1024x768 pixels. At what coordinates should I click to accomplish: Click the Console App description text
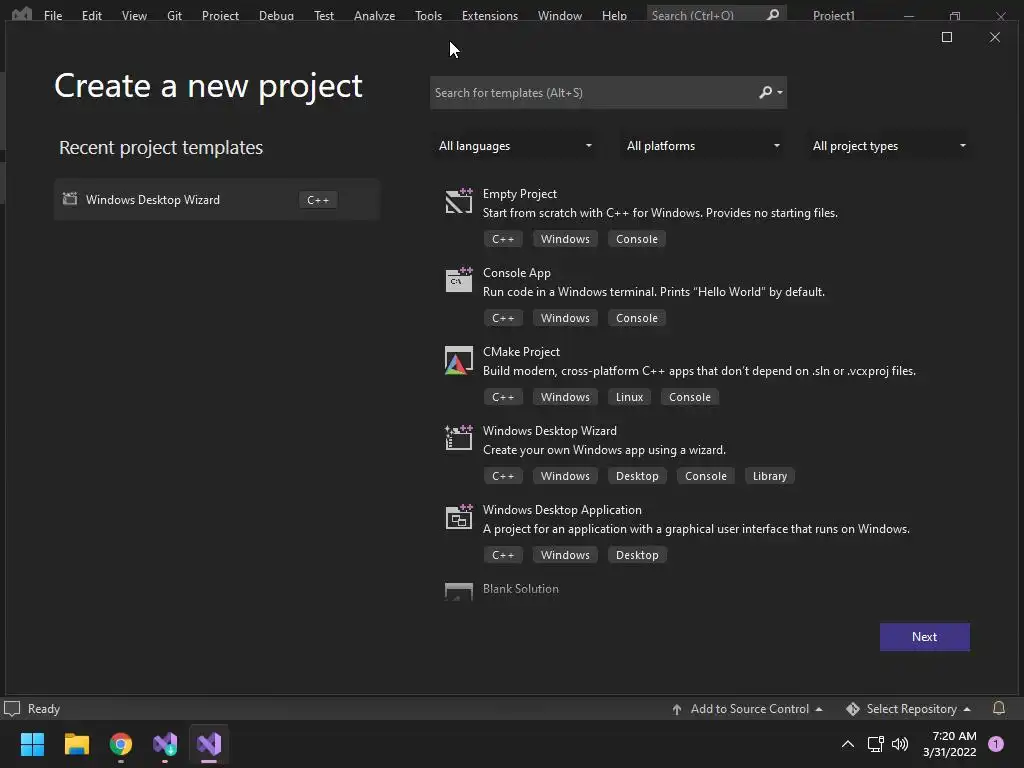click(x=654, y=292)
